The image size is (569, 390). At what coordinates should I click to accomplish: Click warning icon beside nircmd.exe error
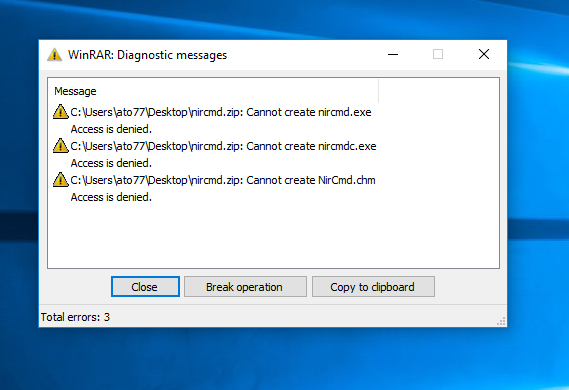[x=61, y=112]
